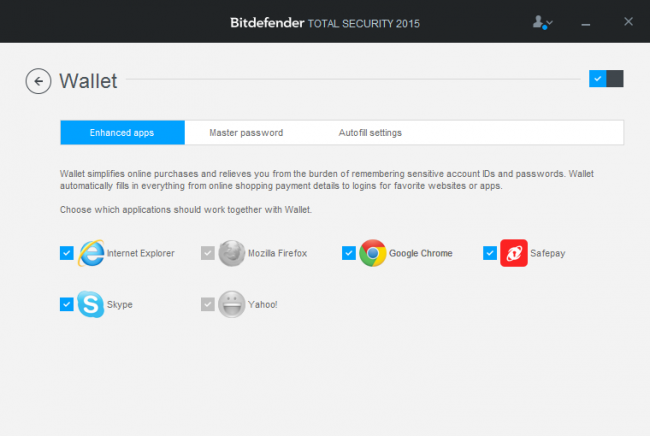Uncheck the Safepay checkbox

tap(490, 253)
